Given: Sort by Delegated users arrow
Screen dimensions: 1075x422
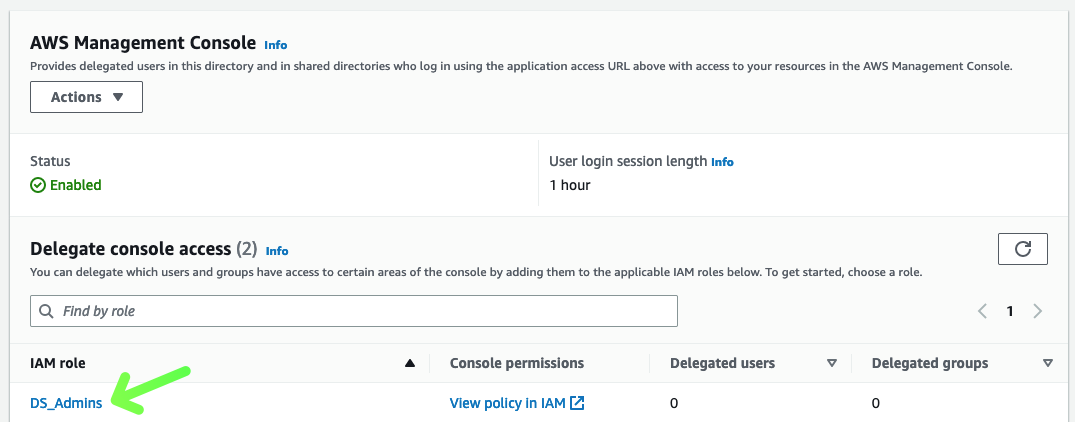Looking at the screenshot, I should (831, 364).
